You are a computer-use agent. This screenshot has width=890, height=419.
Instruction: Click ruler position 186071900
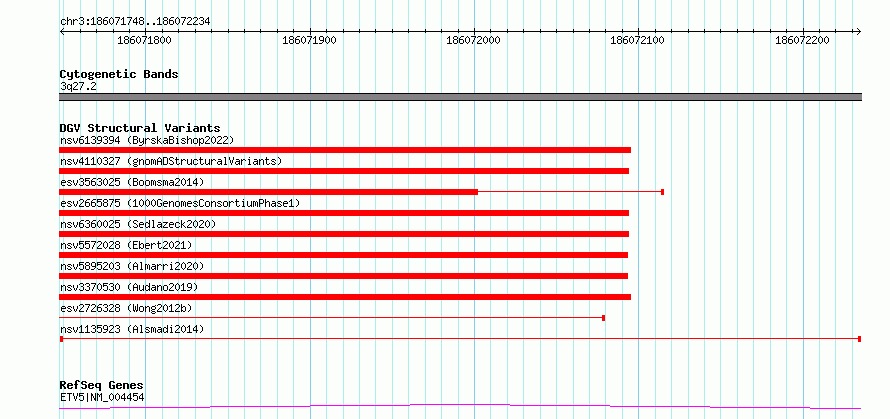[309, 40]
